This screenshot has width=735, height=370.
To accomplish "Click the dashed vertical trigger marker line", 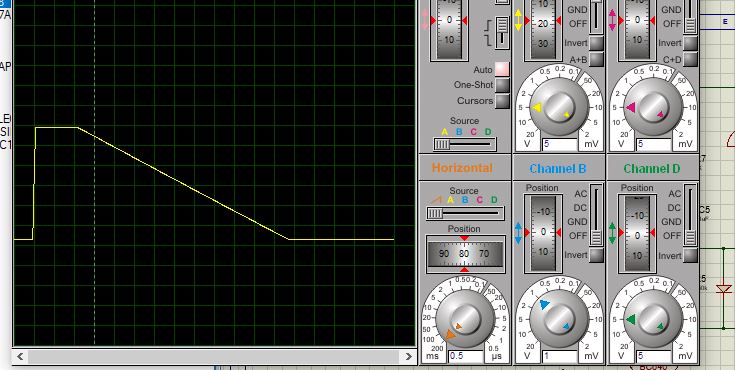I will point(95,173).
